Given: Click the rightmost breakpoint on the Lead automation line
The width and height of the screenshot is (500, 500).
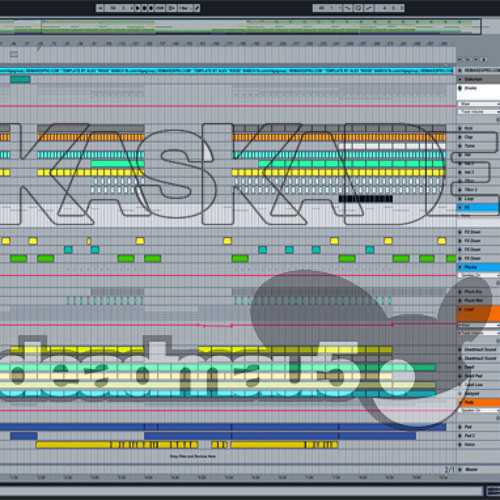Looking at the screenshot, I should click(x=393, y=324).
